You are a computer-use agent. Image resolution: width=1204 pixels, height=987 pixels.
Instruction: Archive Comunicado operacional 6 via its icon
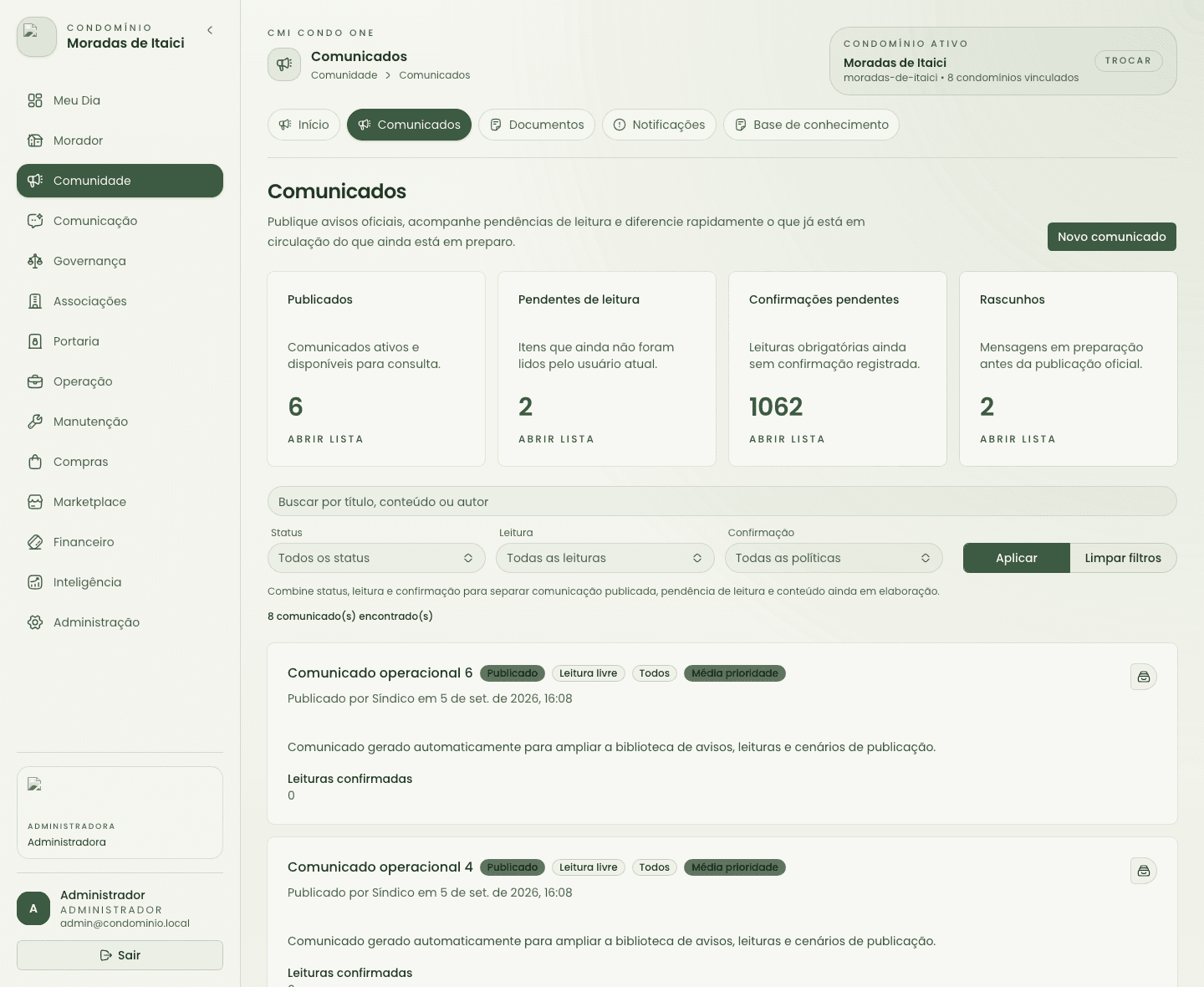pos(1144,677)
